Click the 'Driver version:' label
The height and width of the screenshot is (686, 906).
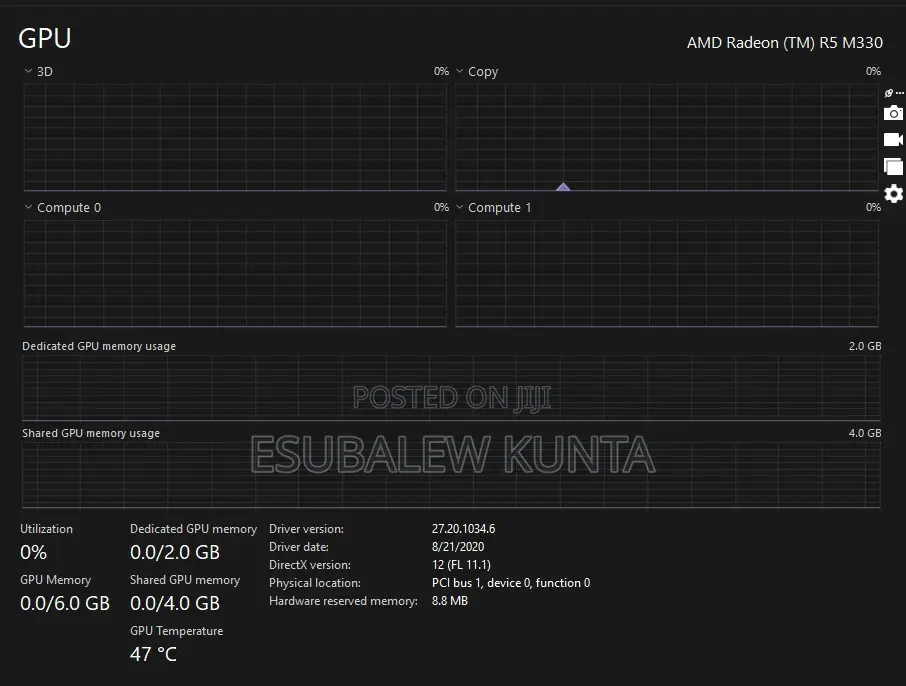[306, 529]
